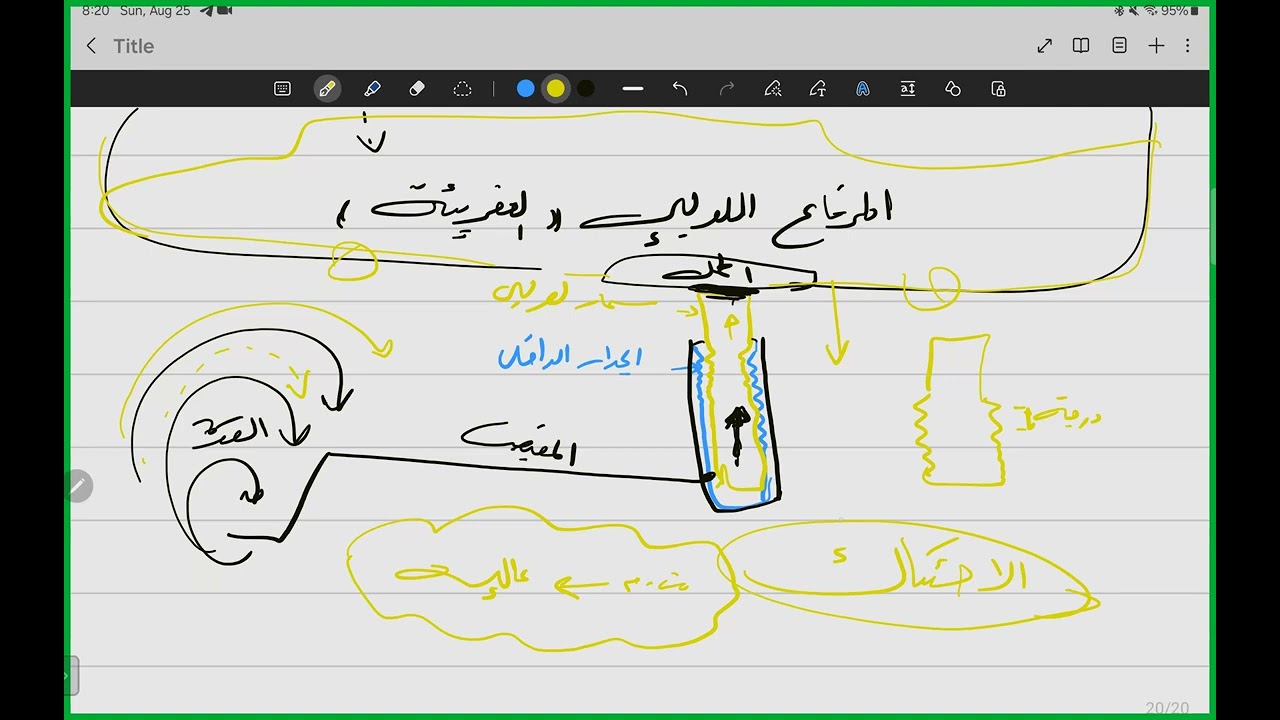1280x720 pixels.
Task: Open the pen with sparkle shape tool
Action: pos(773,89)
